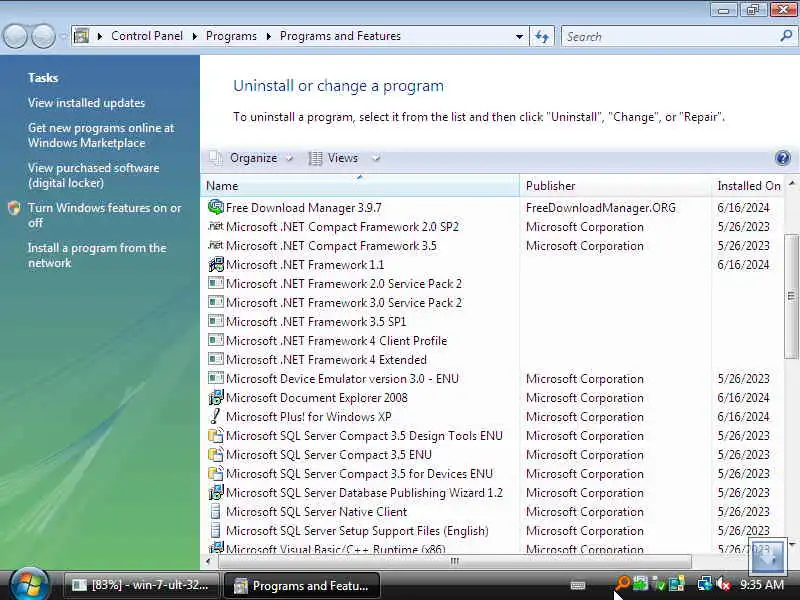800x600 pixels.
Task: Select Microsoft SQL Server Compact 3.5 ENU
Action: coord(329,455)
